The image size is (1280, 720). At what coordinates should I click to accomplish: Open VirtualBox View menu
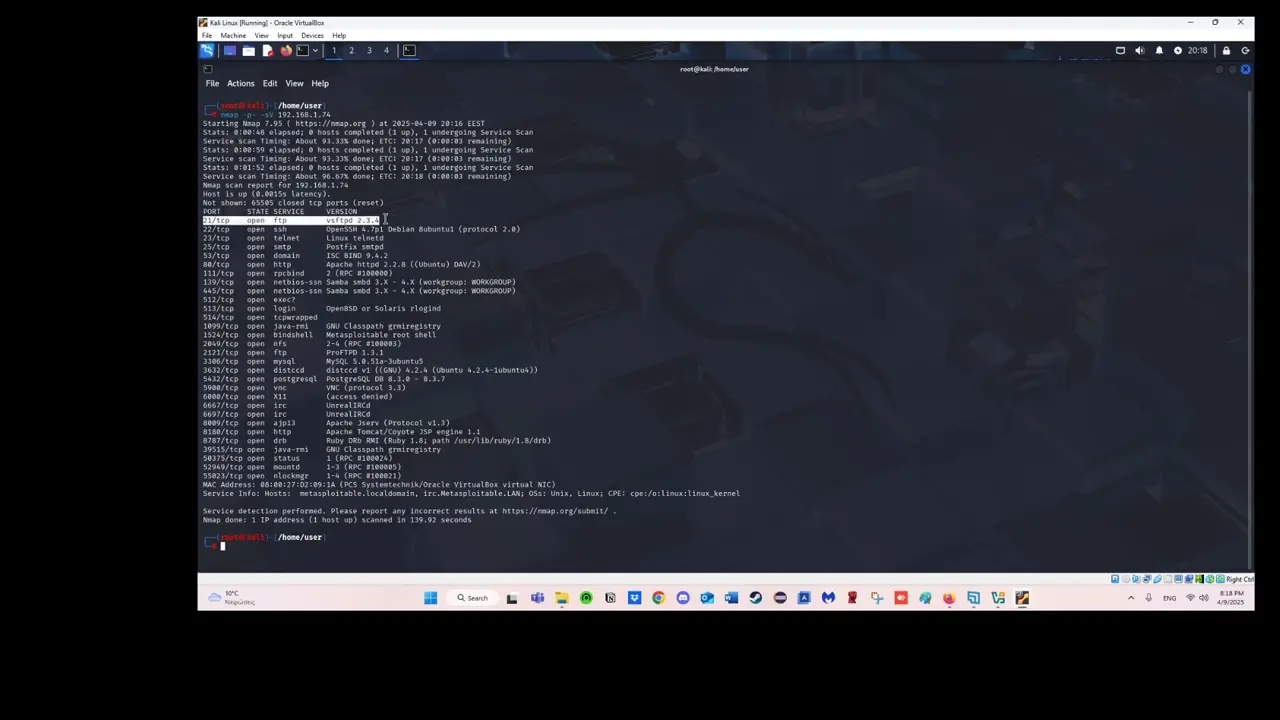point(261,35)
